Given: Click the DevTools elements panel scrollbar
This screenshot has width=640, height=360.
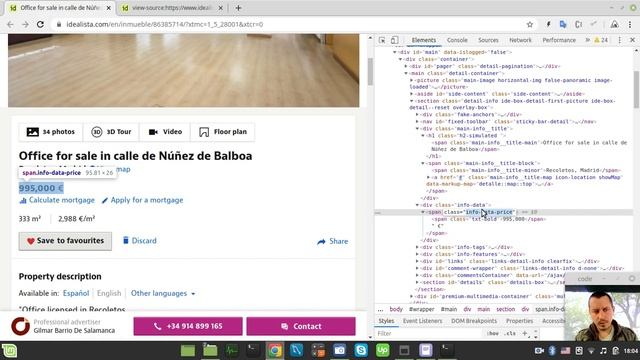Looking at the screenshot, I should (x=636, y=90).
